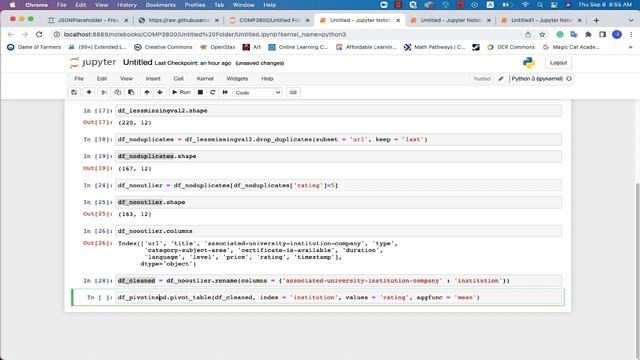Go back in Chrome
The width and height of the screenshot is (640, 360).
click(x=11, y=34)
